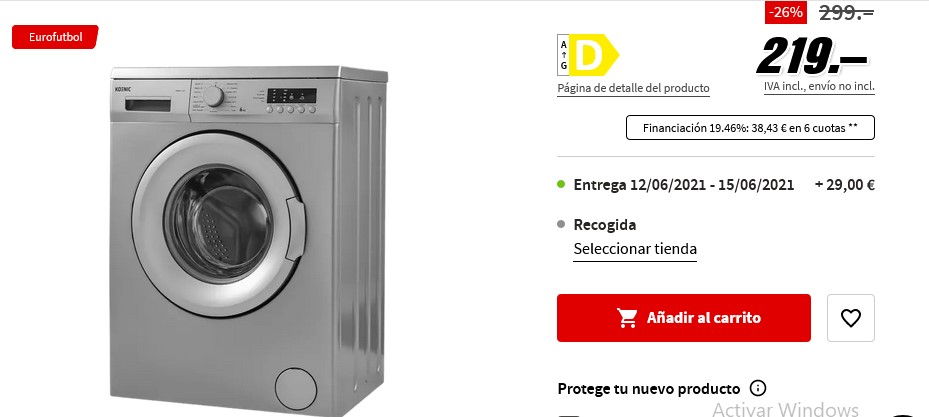Open the energy class D label

click(x=588, y=54)
